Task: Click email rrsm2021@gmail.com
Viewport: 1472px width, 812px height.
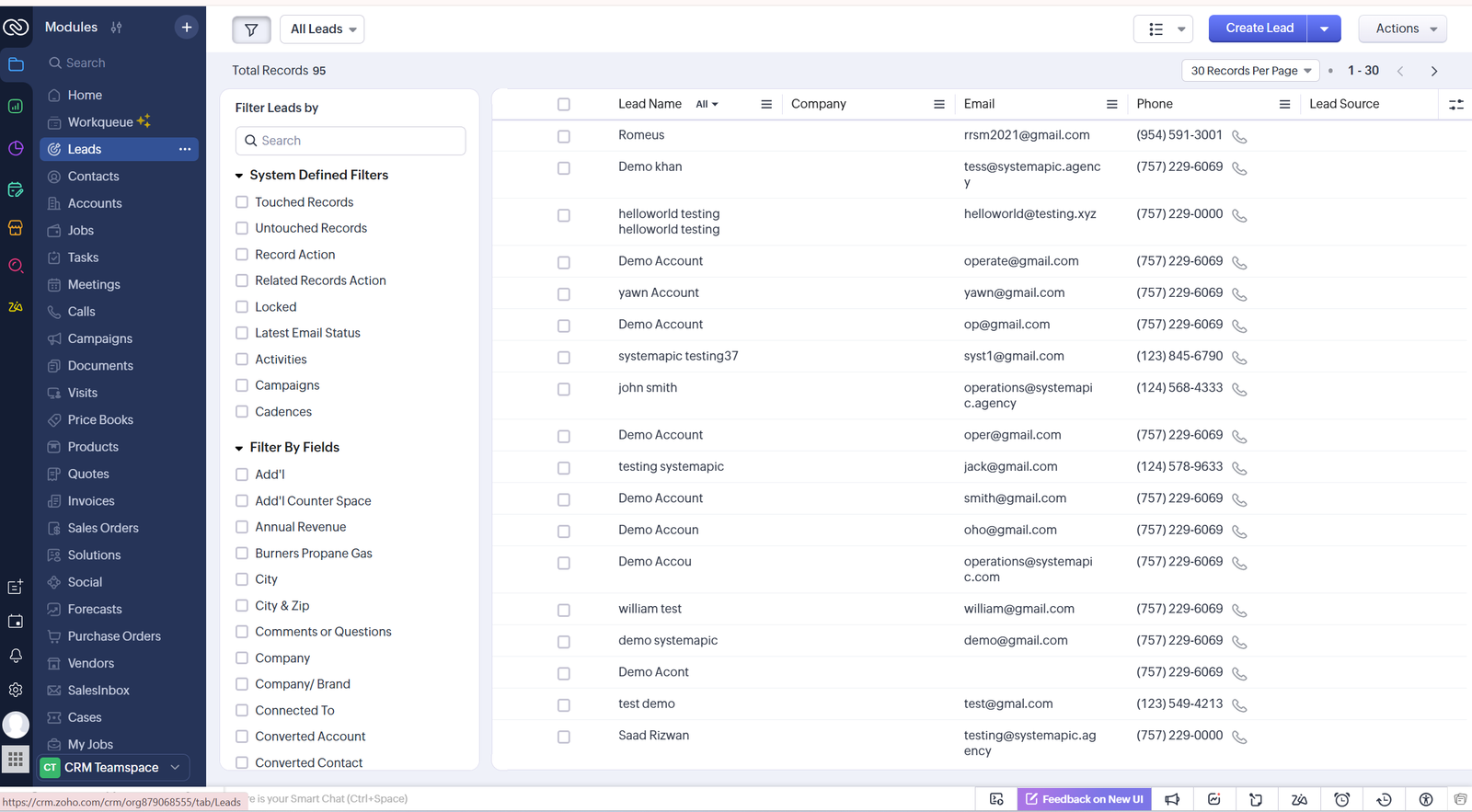Action: click(x=1027, y=135)
